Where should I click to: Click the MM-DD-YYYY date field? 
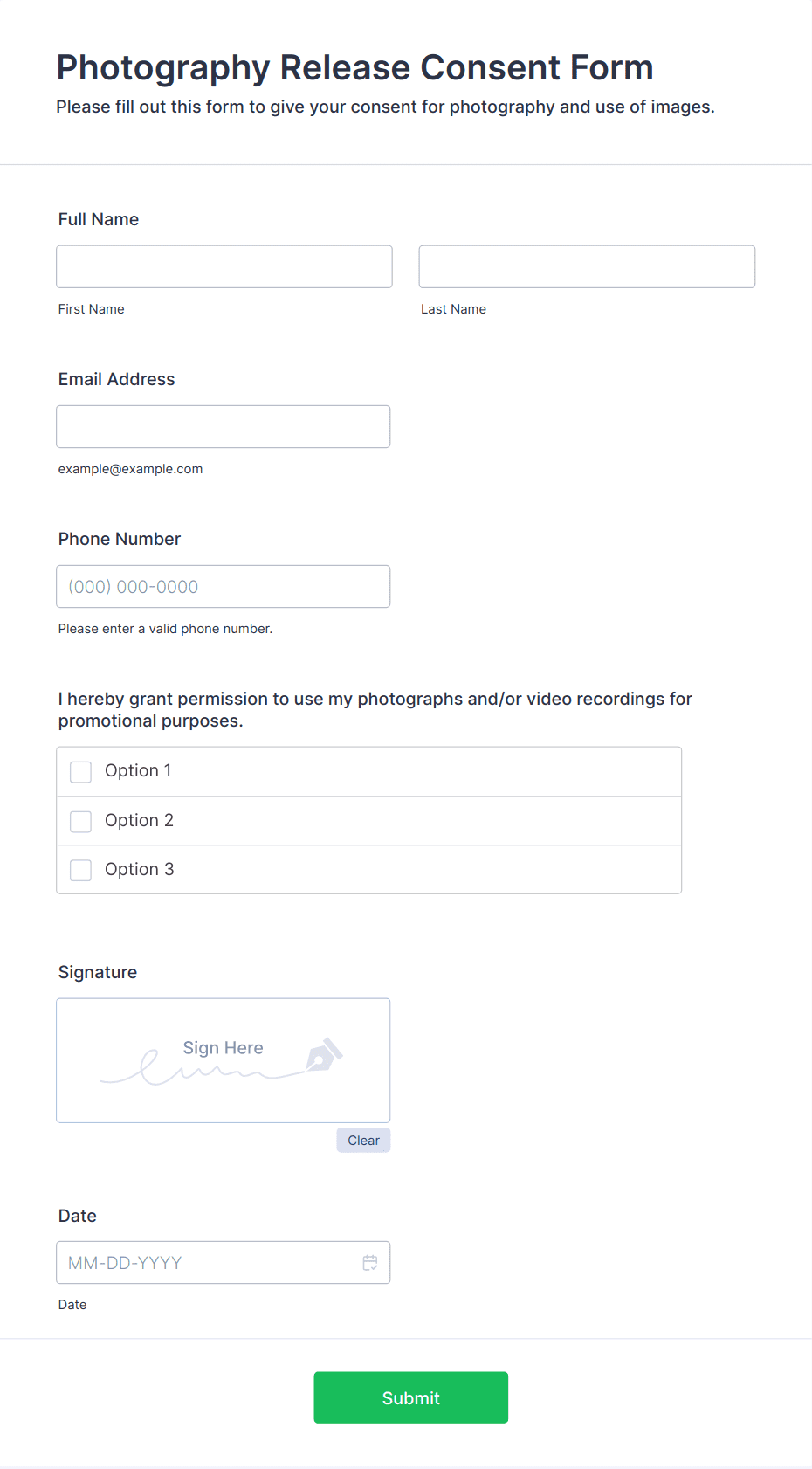click(x=224, y=1263)
